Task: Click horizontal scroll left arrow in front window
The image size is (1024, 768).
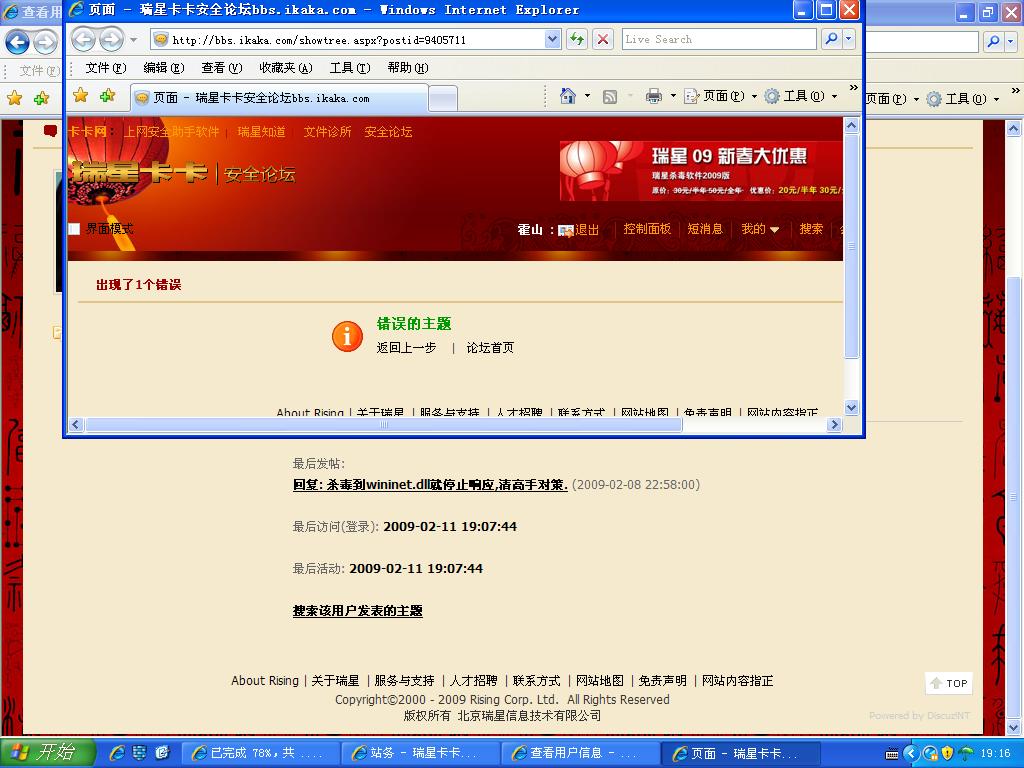Action: pos(76,424)
